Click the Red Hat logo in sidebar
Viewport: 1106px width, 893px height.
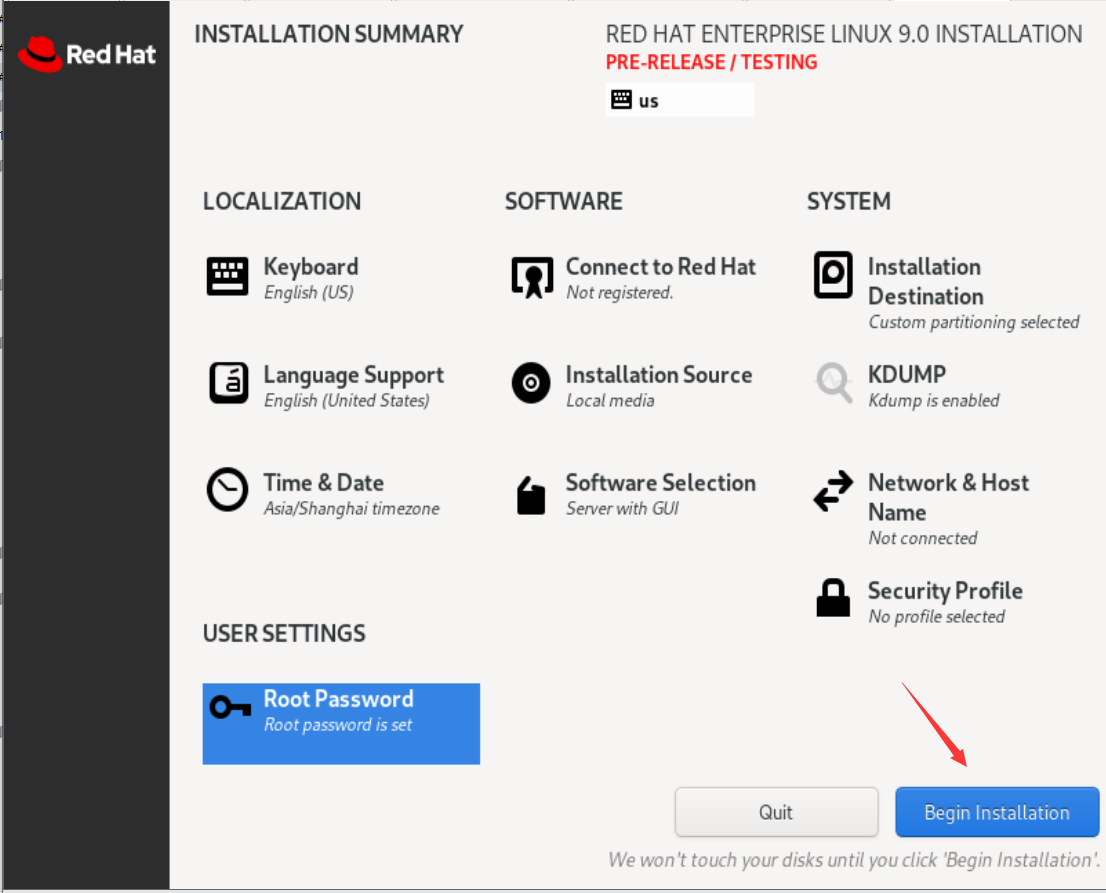(x=87, y=54)
